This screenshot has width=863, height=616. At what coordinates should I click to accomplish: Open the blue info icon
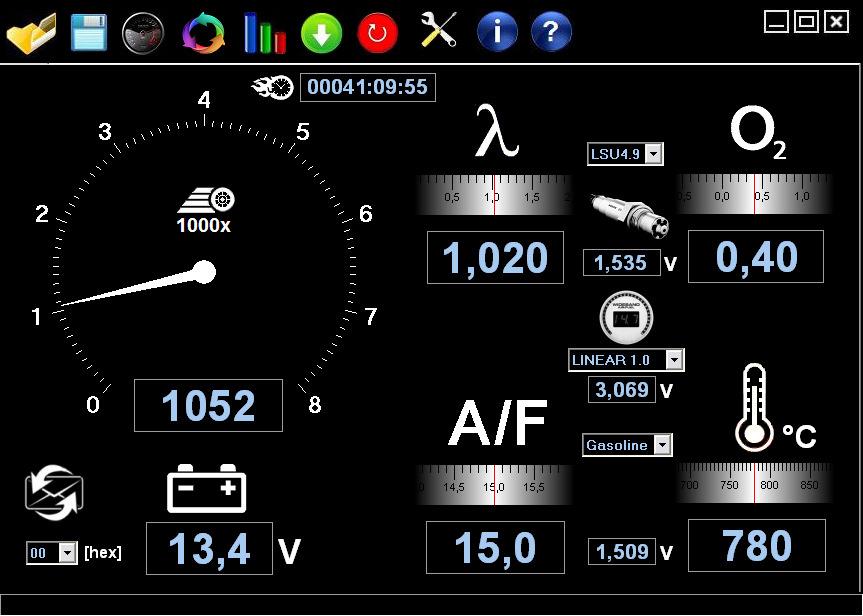click(x=497, y=32)
